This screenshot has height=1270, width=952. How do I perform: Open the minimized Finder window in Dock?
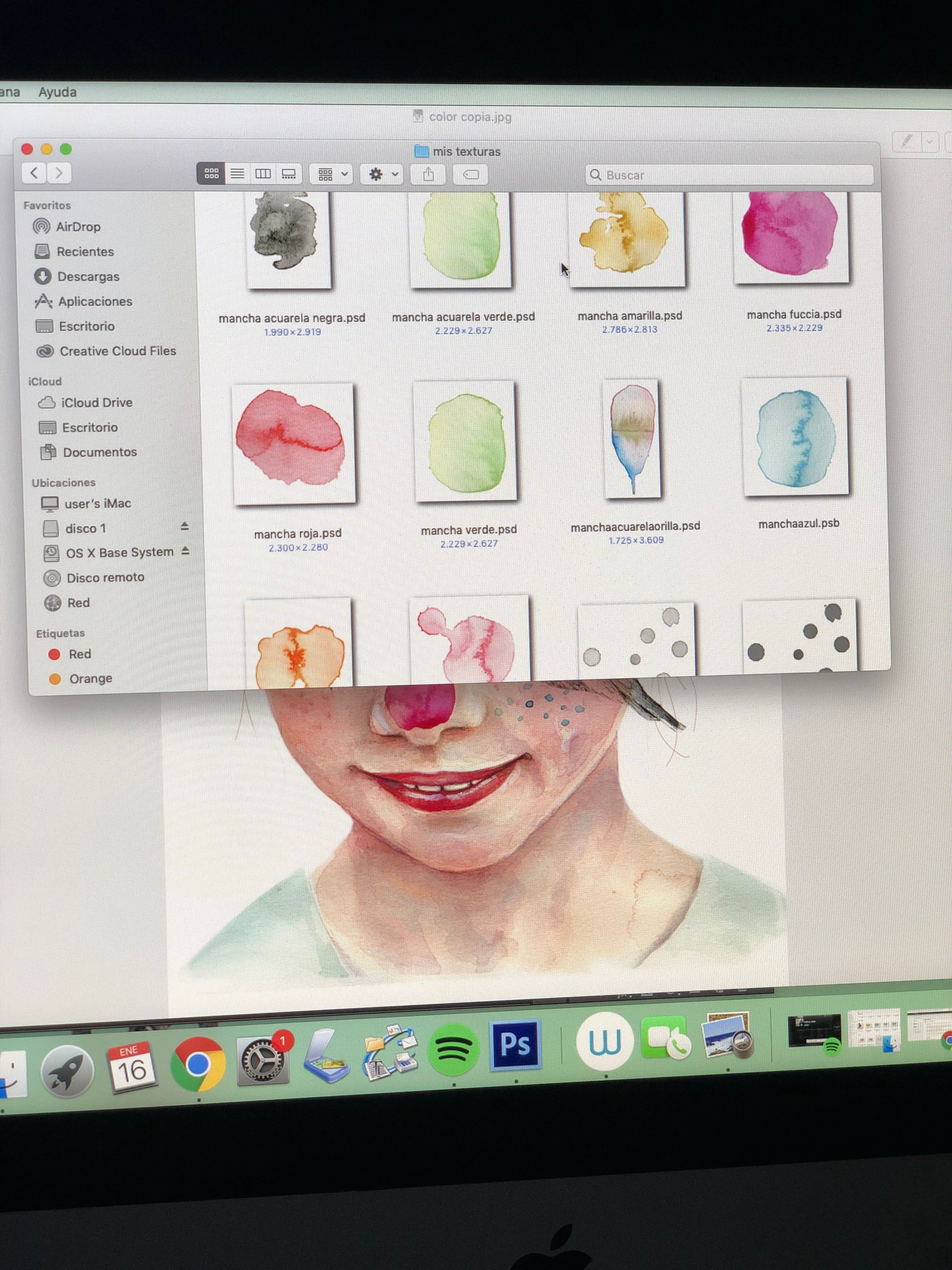coord(875,1030)
